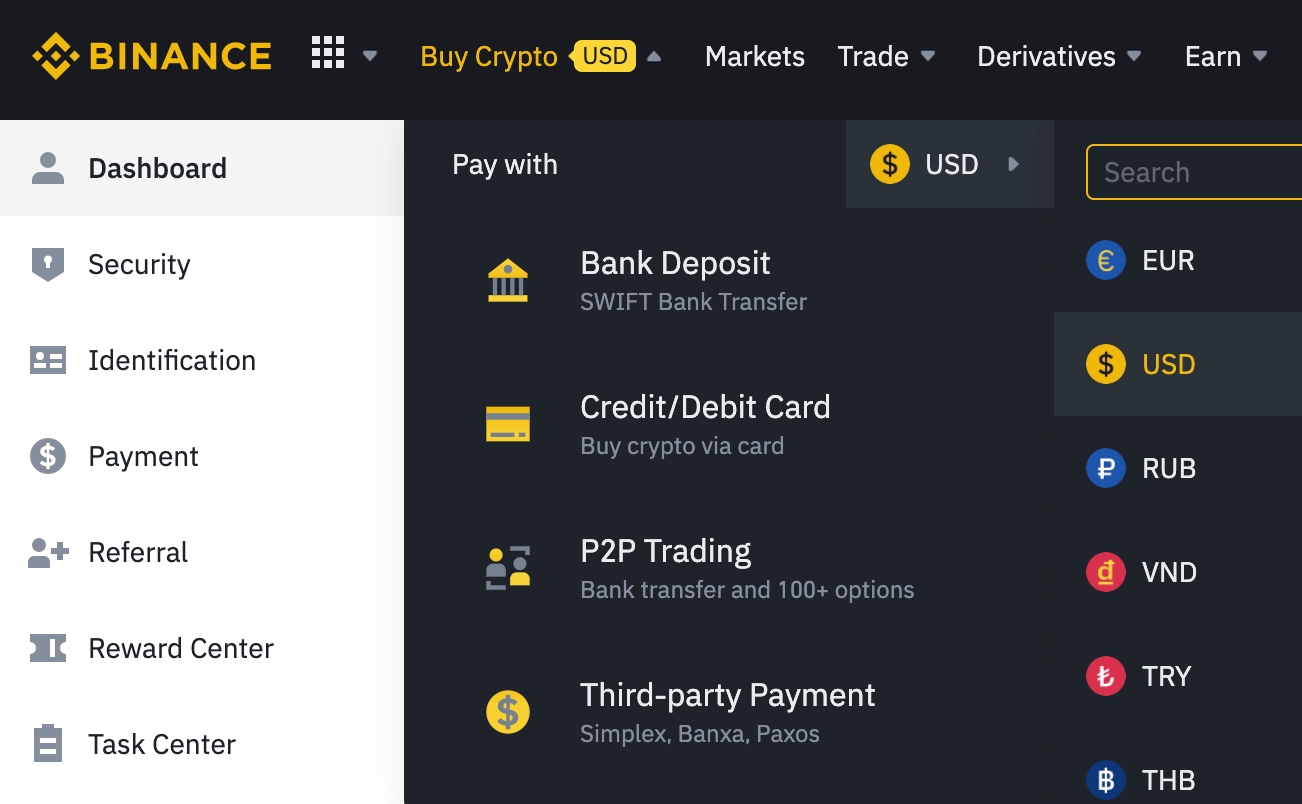Click the Third-party Payment dollar icon
This screenshot has height=804, width=1302.
(x=508, y=712)
